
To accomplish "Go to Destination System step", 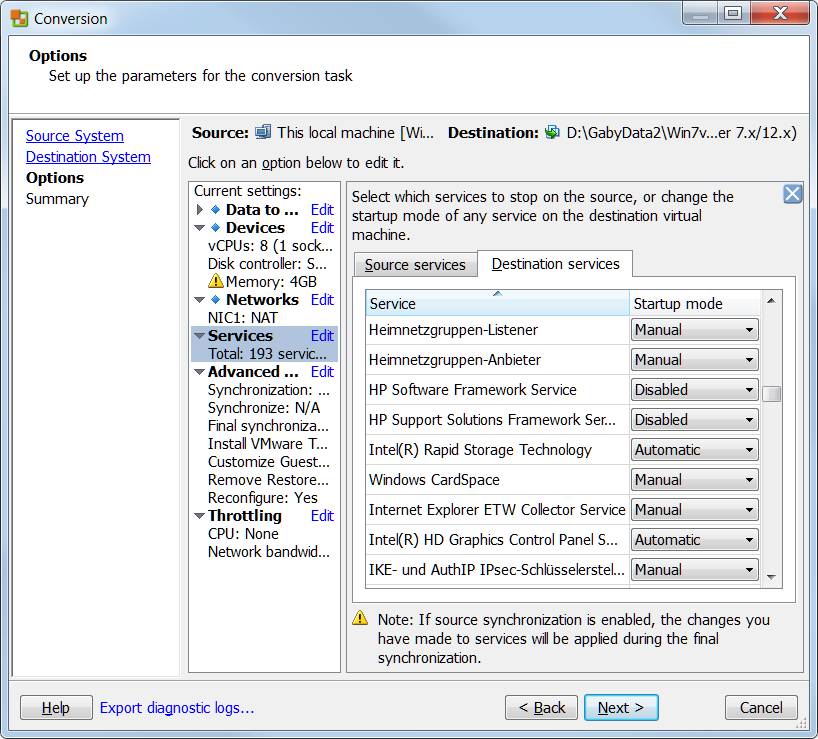I will (88, 156).
